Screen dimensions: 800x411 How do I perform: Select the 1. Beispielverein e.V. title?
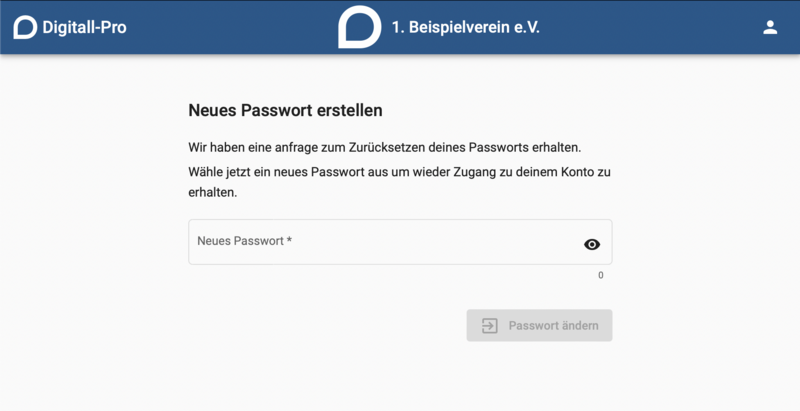pos(465,27)
